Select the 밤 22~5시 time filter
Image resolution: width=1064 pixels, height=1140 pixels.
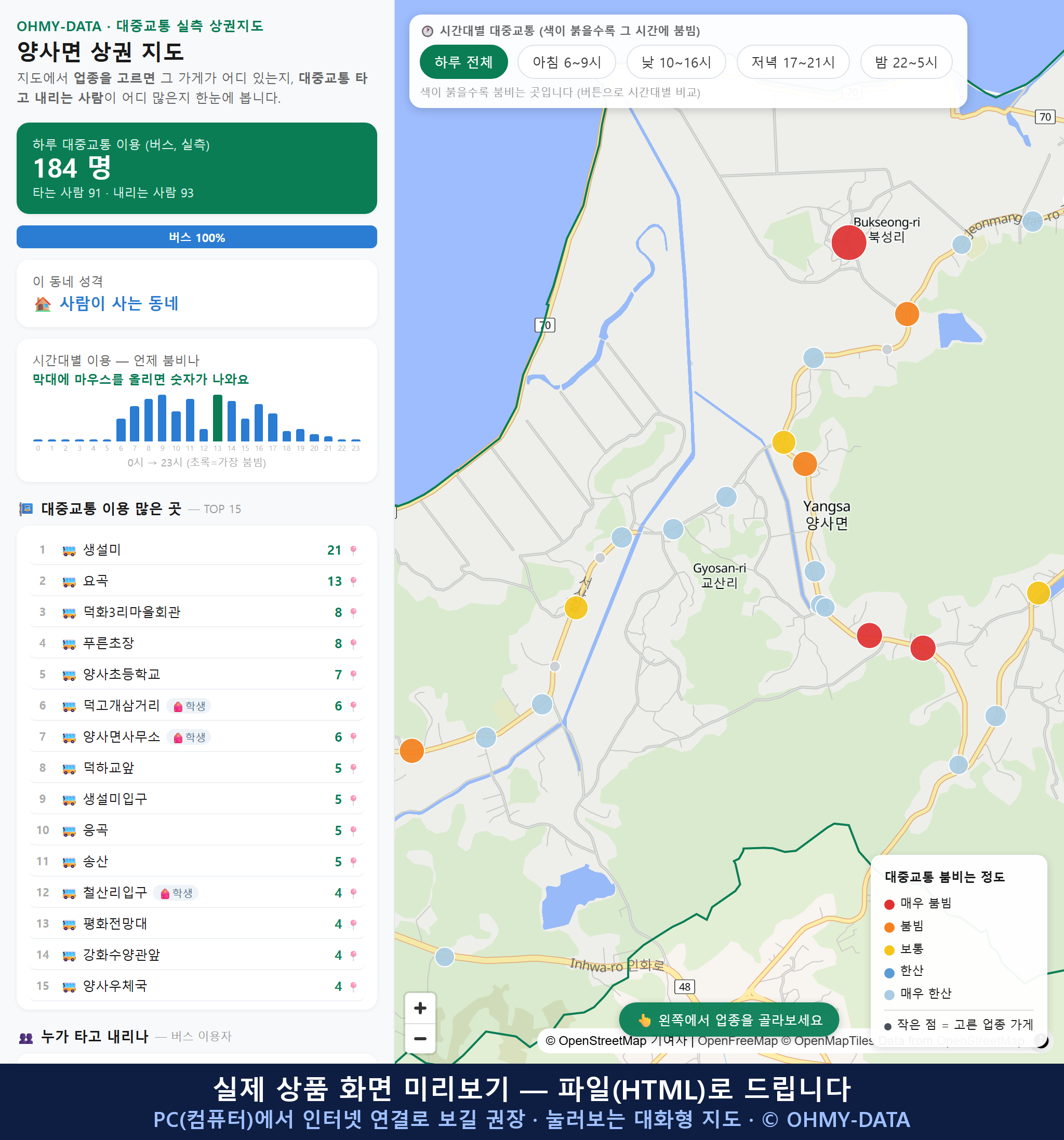pyautogui.click(x=906, y=62)
